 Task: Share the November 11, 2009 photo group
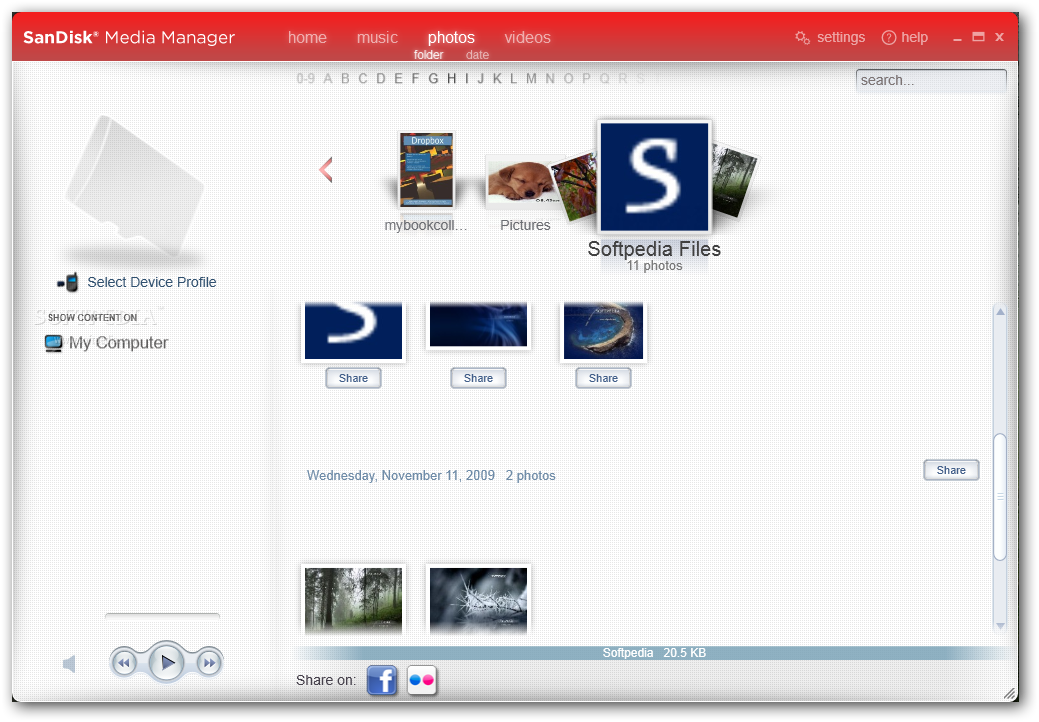[951, 470]
